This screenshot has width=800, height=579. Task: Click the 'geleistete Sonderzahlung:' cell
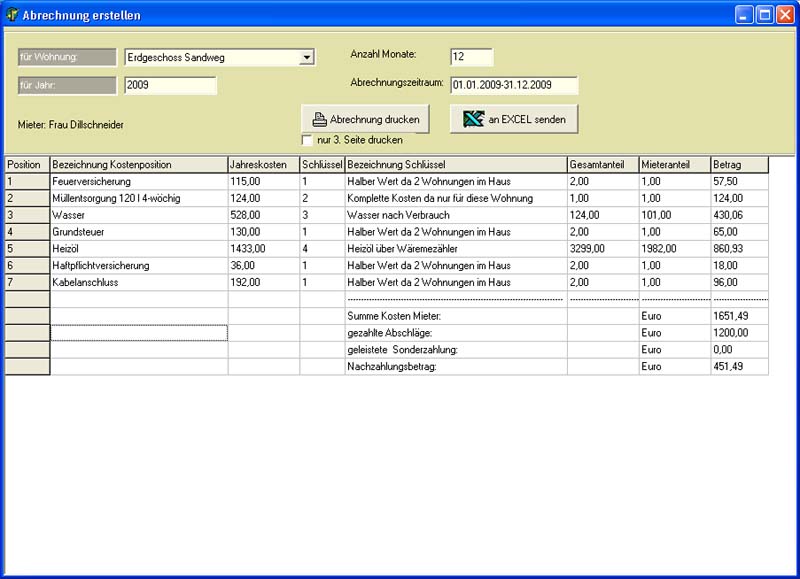coord(456,350)
